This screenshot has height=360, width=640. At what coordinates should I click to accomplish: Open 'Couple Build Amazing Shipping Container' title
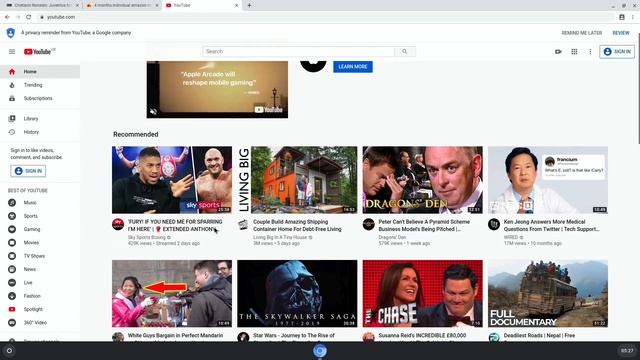coord(297,225)
